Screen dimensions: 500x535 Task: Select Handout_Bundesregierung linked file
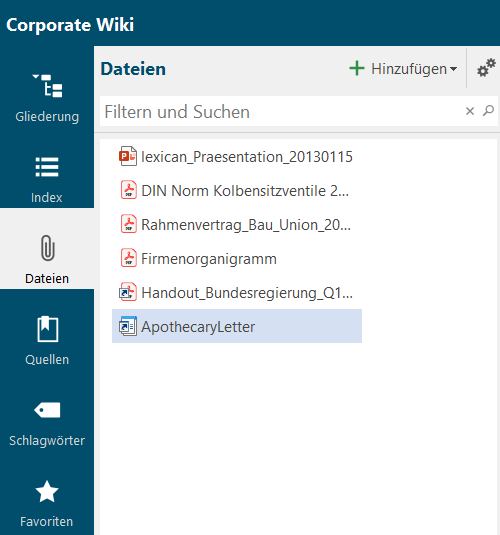pos(237,292)
